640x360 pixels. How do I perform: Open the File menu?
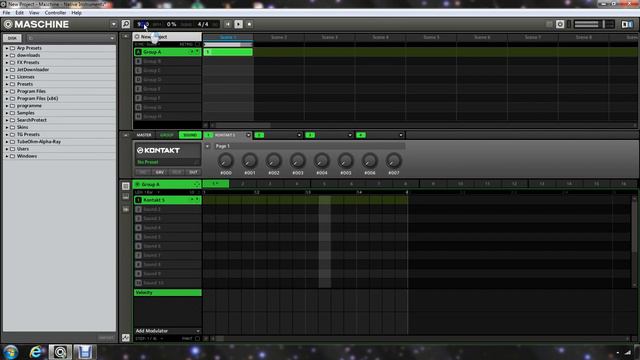[6, 13]
